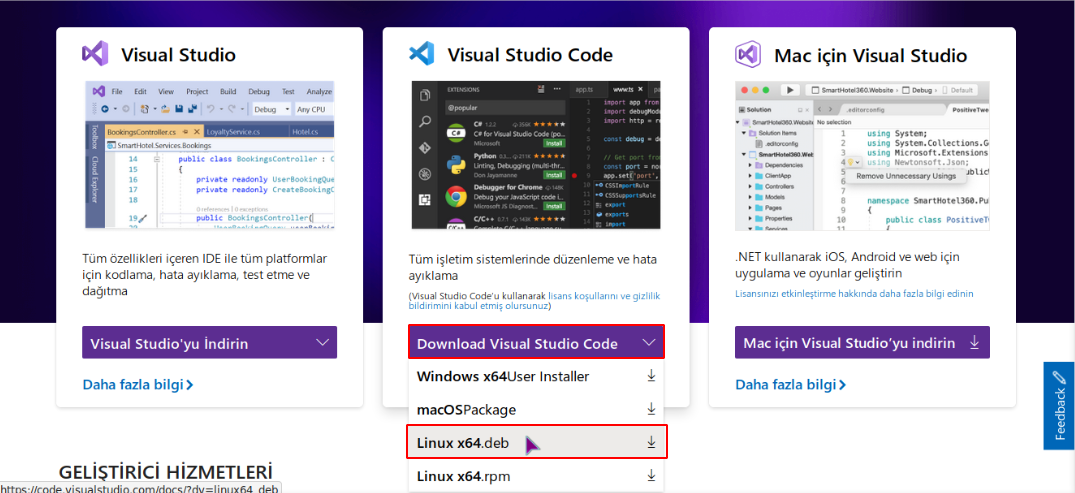Click the Mac için Visual Studio title text
1075x493 pixels.
tap(870, 55)
